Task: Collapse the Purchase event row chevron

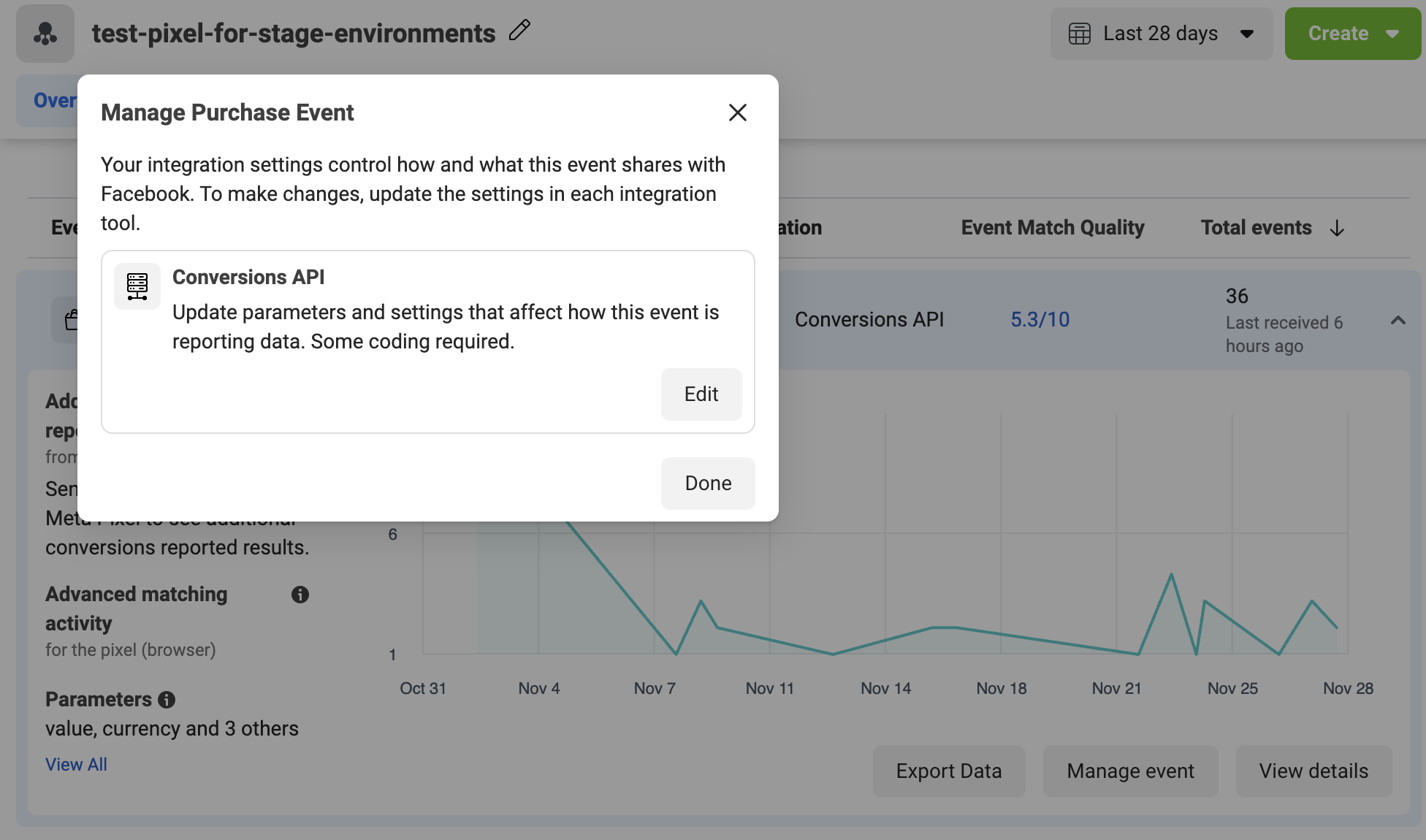Action: pyautogui.click(x=1398, y=320)
